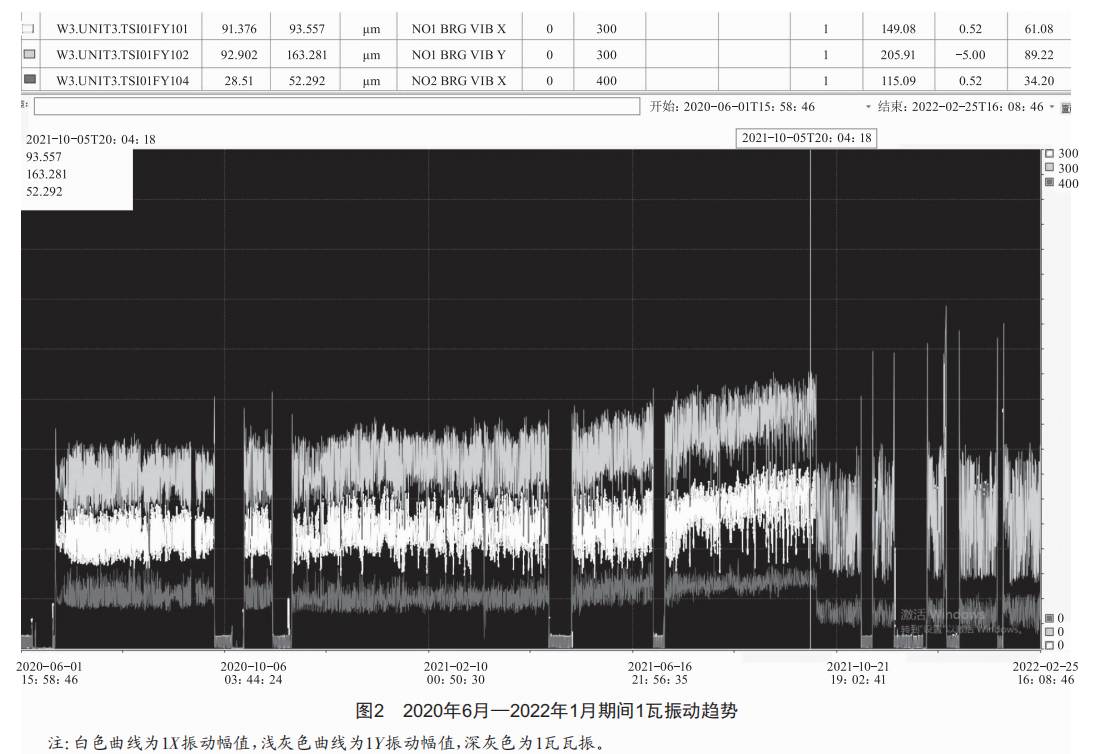1096x754 pixels.
Task: Toggle the top-right dark axis marker labeled 400
Action: point(1049,183)
